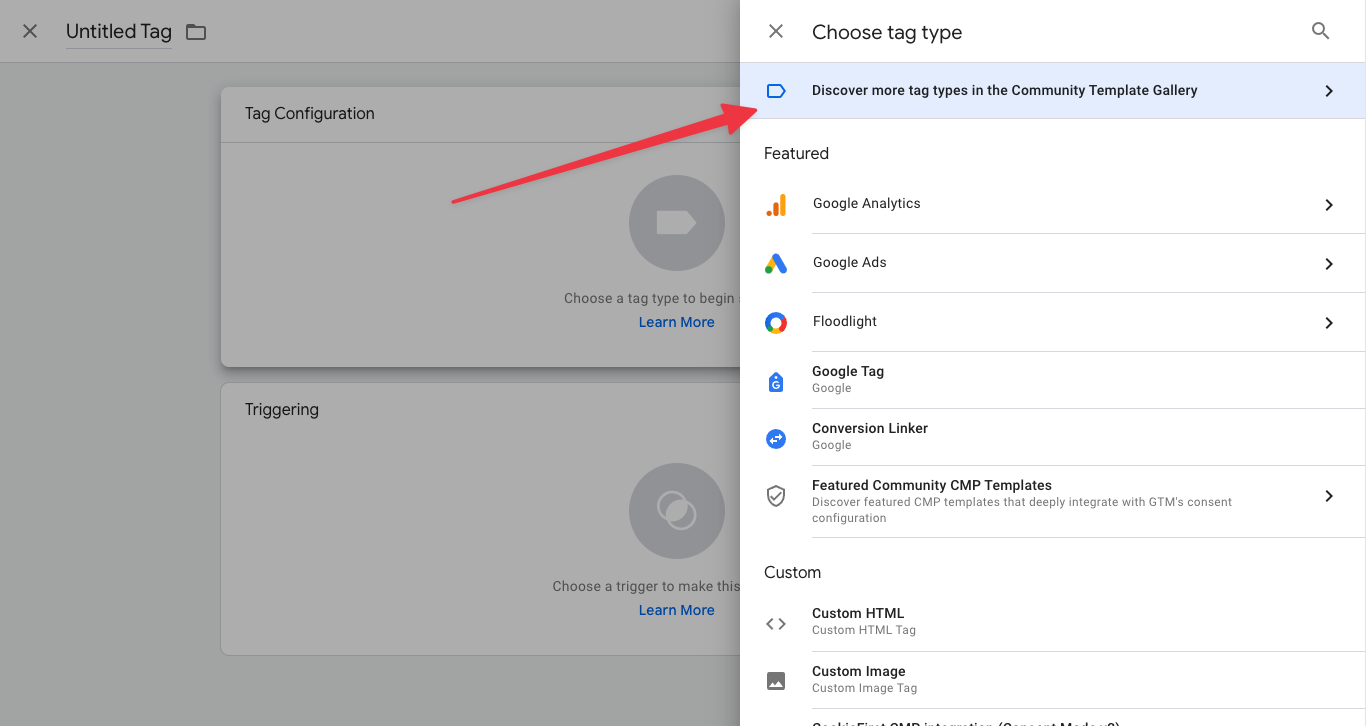Click the Floodlight ring icon
The image size is (1366, 726).
pos(776,323)
